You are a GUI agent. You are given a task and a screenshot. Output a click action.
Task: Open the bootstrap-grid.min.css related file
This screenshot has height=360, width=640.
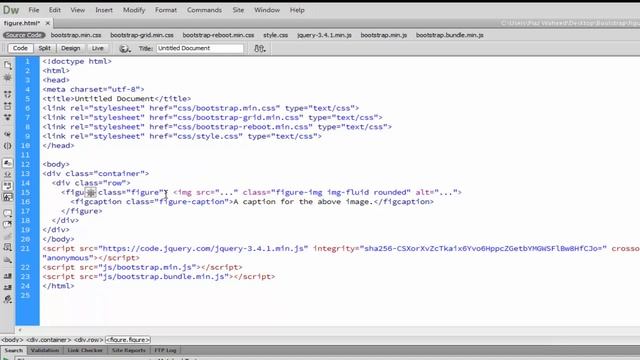click(142, 35)
